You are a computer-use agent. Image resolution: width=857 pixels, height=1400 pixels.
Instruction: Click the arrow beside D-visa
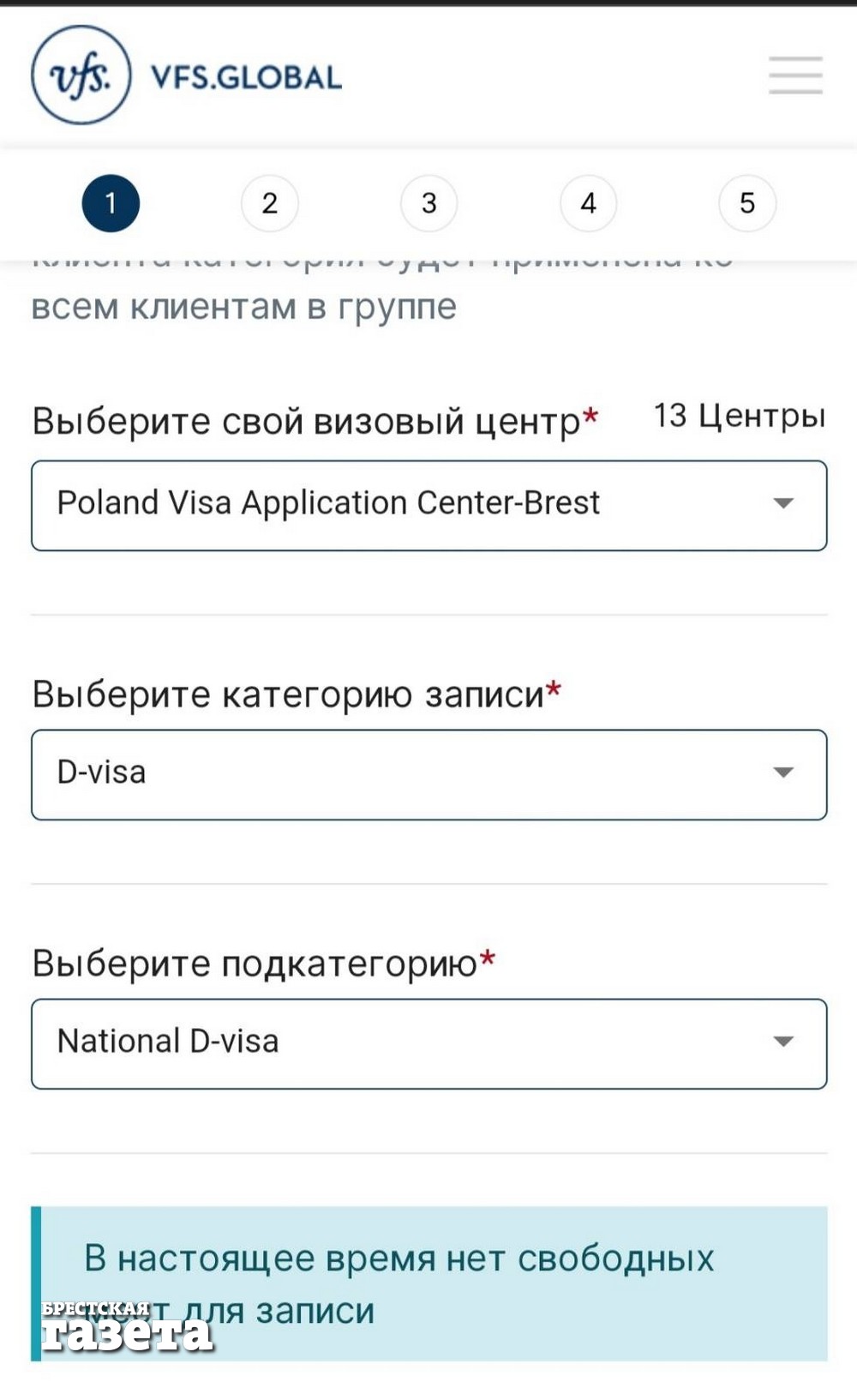pos(783,772)
